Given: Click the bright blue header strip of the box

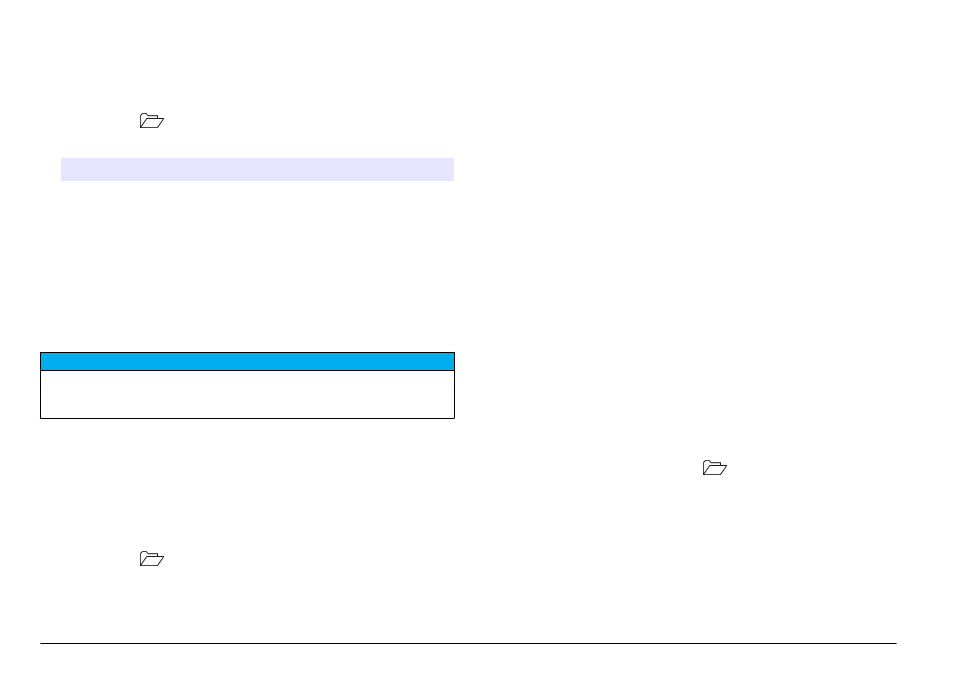Looking at the screenshot, I should click(248, 361).
